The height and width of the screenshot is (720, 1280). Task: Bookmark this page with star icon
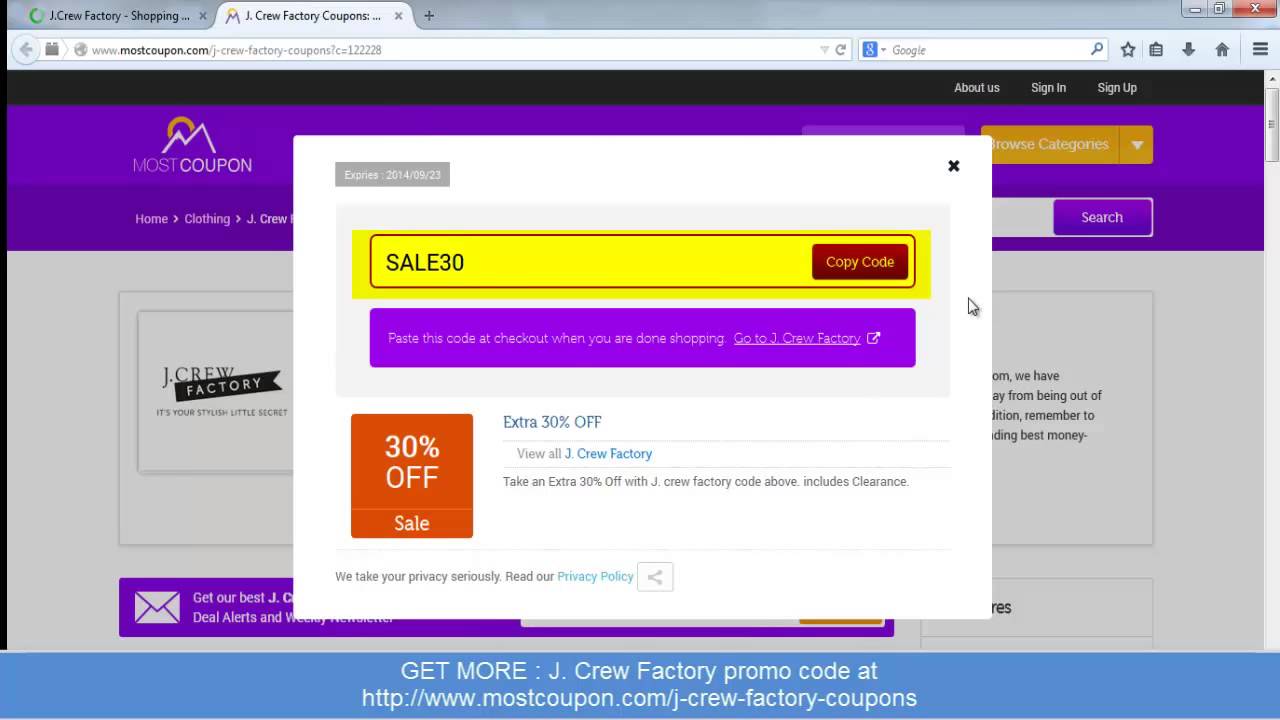pos(1128,49)
